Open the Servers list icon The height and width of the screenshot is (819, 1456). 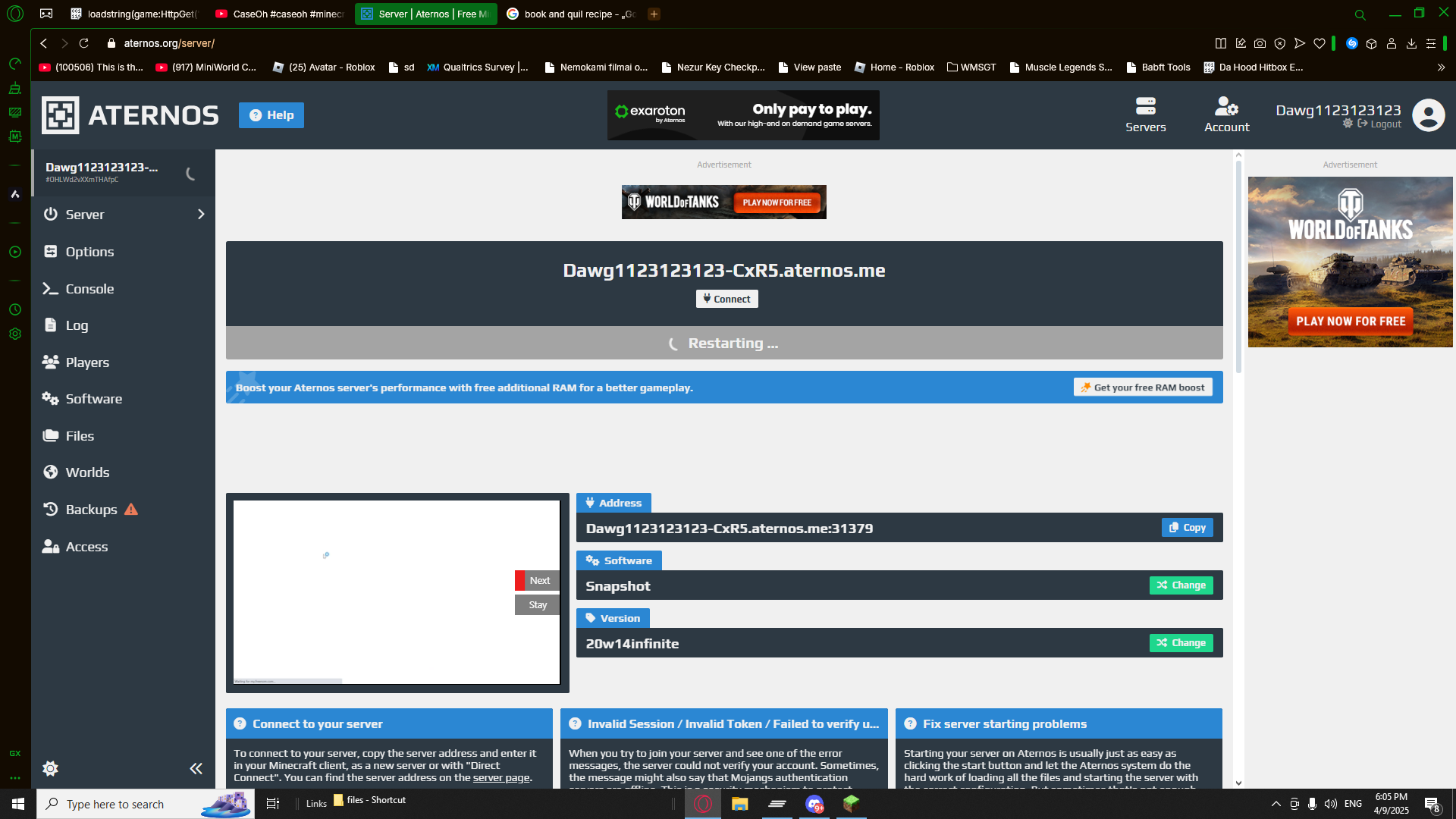click(1145, 115)
